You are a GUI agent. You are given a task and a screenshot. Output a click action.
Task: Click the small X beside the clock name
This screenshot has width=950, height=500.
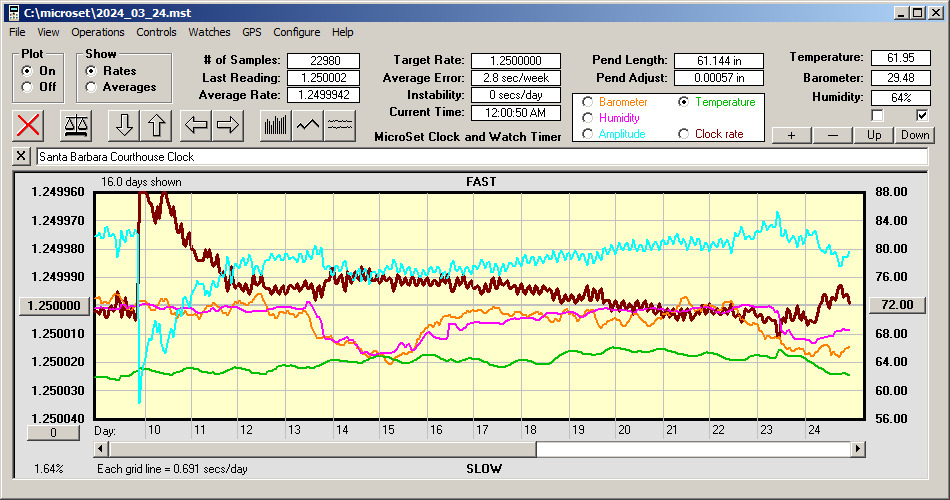click(21, 156)
